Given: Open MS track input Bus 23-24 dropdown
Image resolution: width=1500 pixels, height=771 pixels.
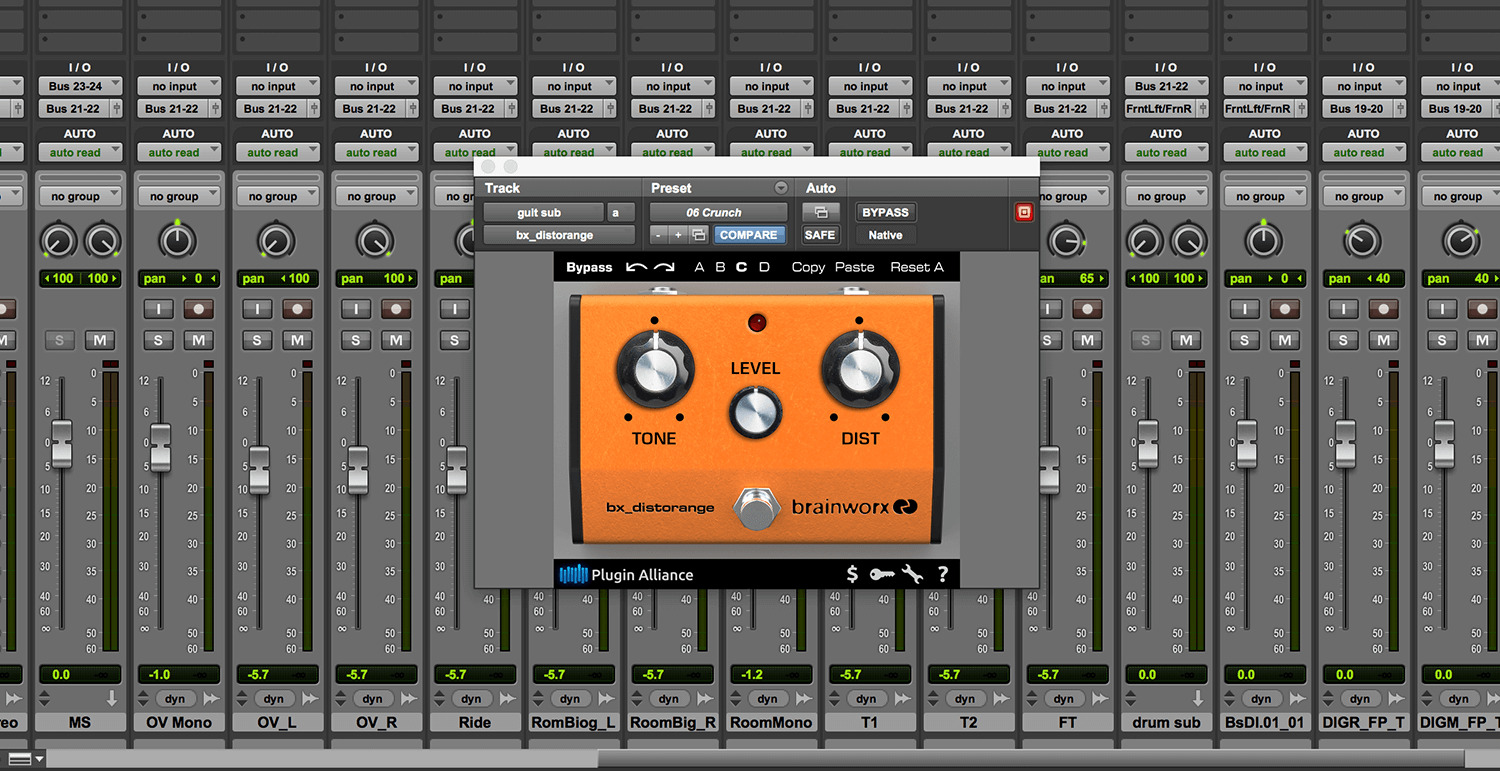Looking at the screenshot, I should click(80, 86).
